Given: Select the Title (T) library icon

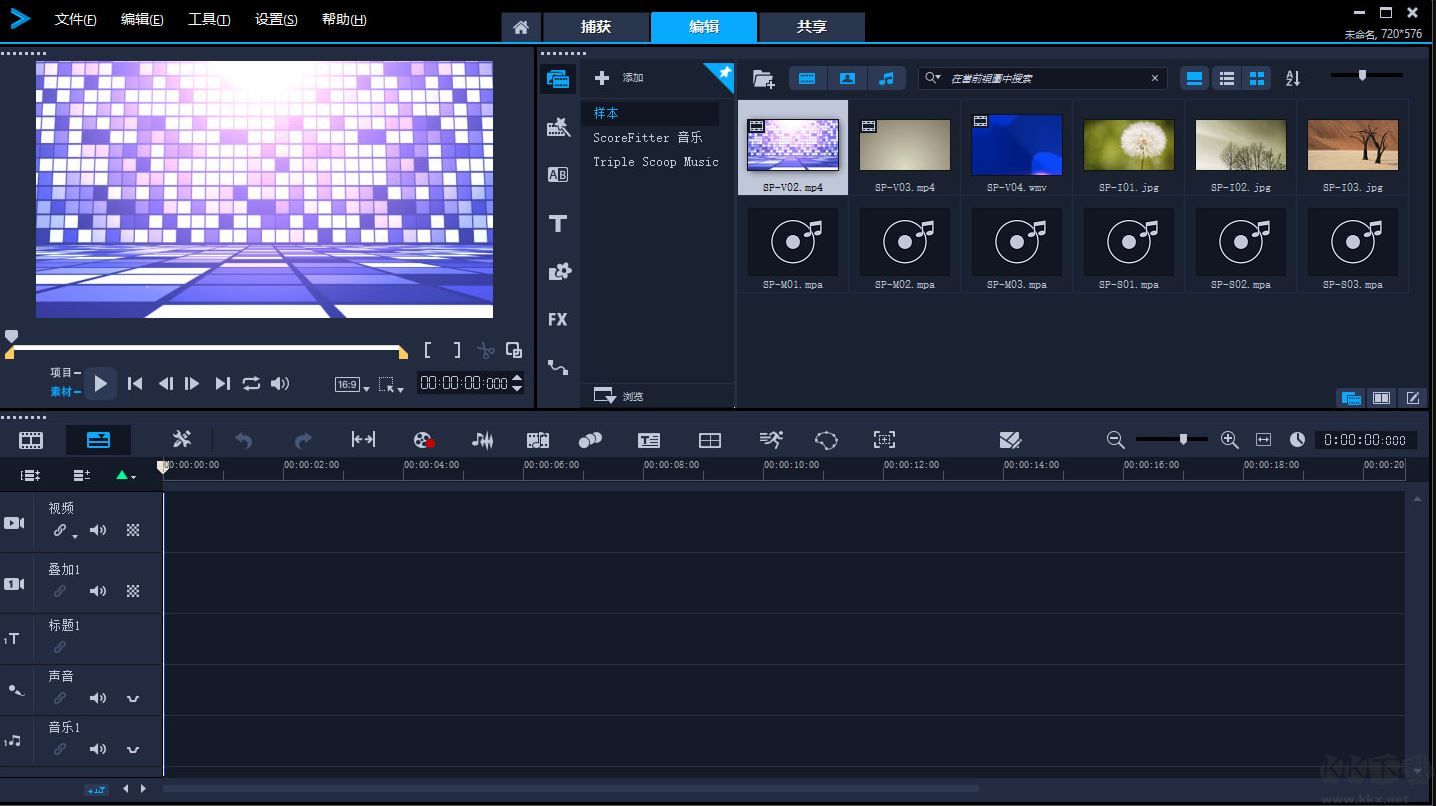Looking at the screenshot, I should click(x=558, y=224).
